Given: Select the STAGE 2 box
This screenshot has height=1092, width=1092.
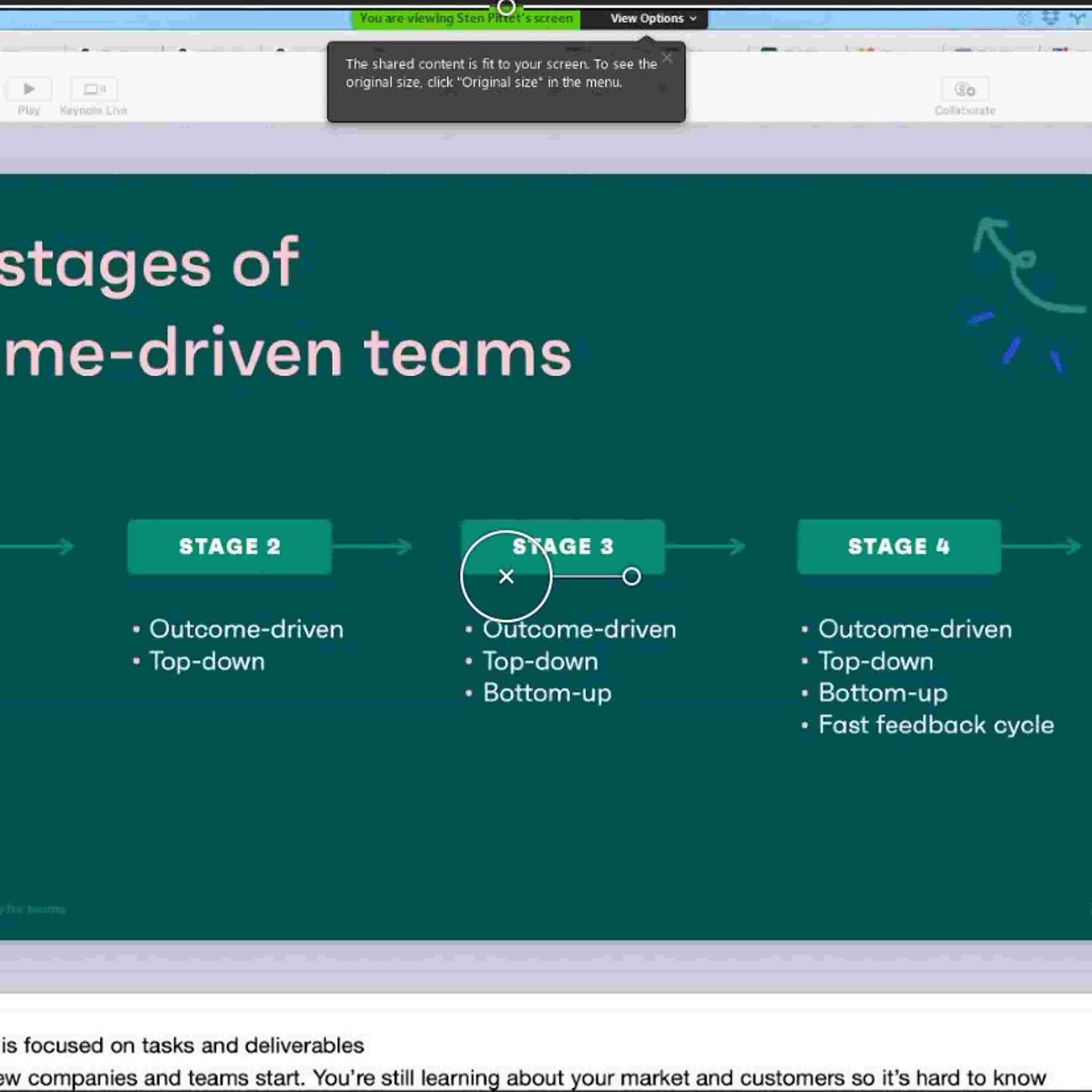Looking at the screenshot, I should pyautogui.click(x=229, y=547).
